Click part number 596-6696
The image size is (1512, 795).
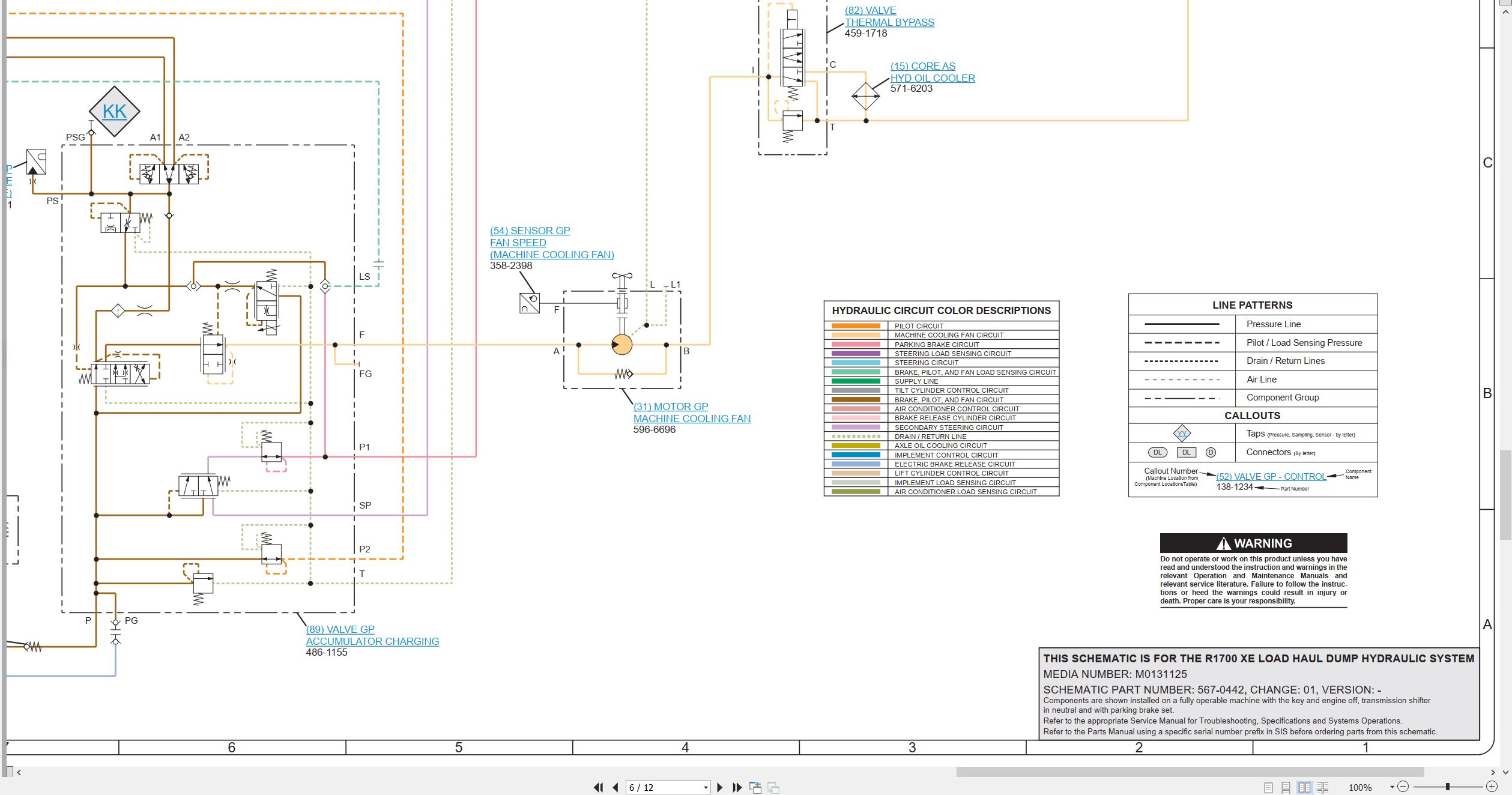[x=655, y=430]
